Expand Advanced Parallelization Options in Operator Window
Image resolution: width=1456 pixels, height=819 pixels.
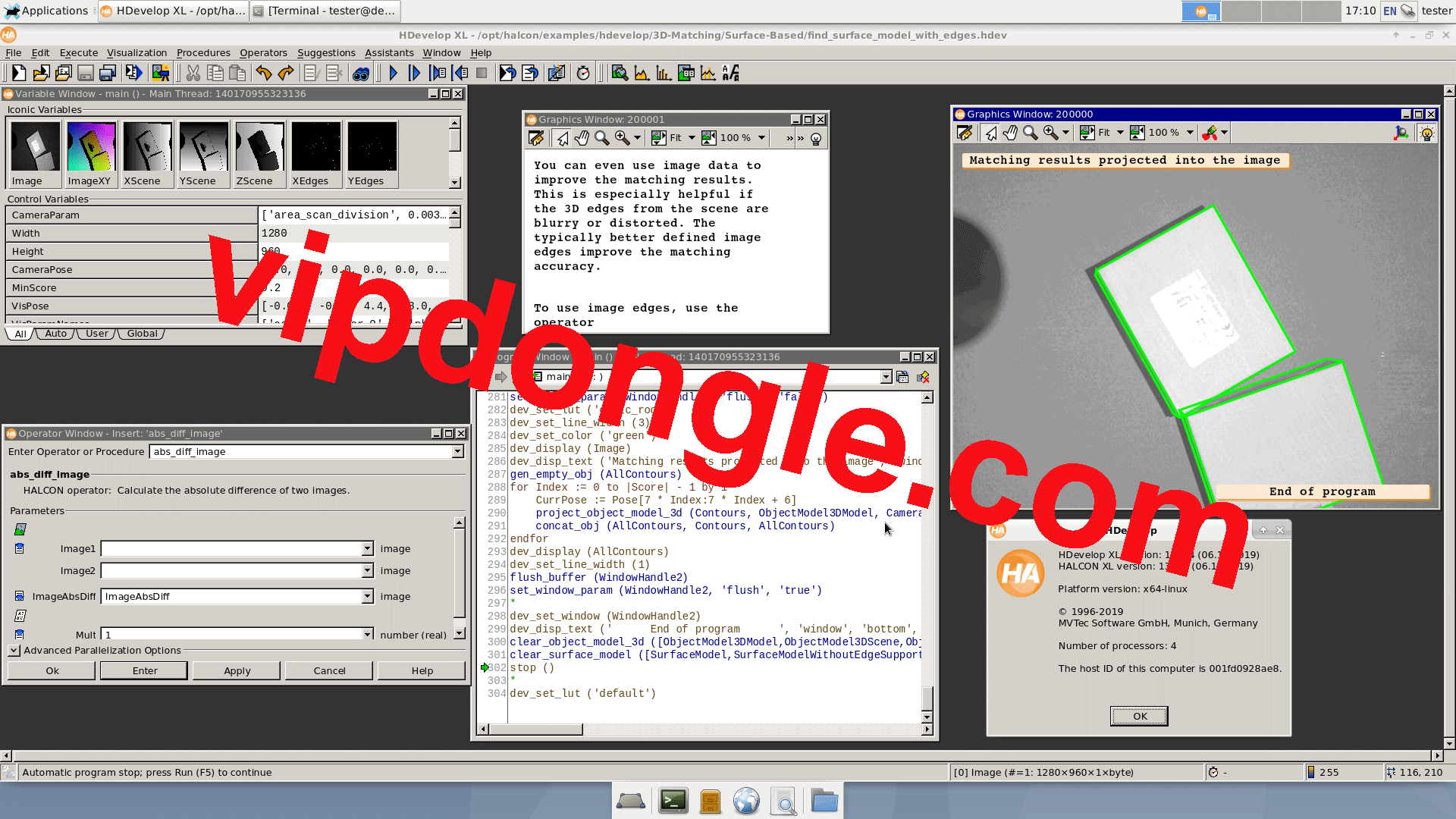(14, 650)
